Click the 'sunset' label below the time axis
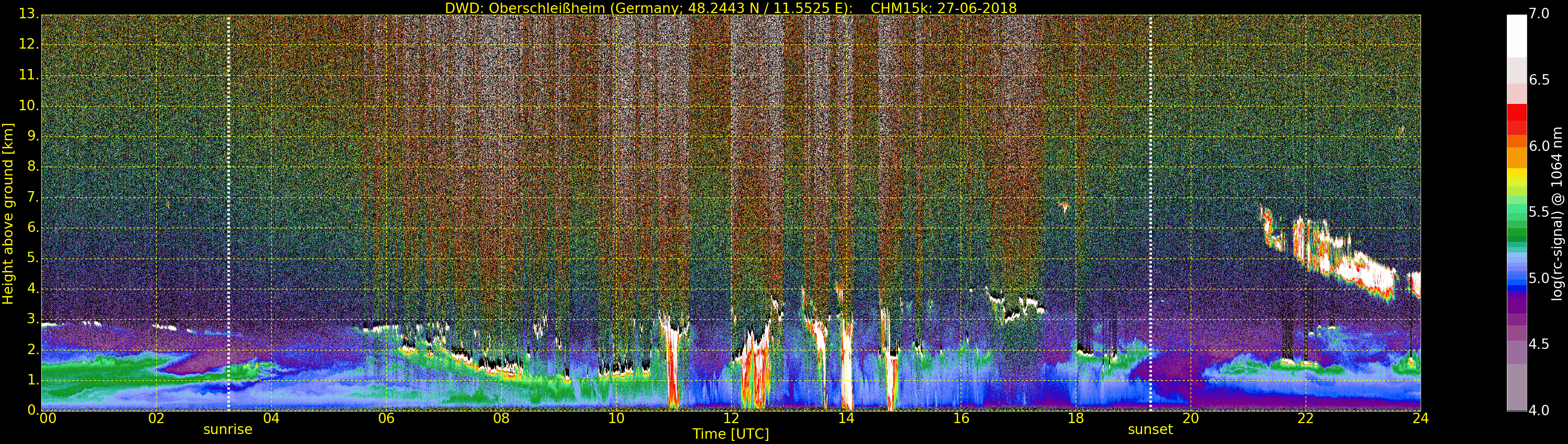The width and height of the screenshot is (1568, 444). tap(1150, 429)
